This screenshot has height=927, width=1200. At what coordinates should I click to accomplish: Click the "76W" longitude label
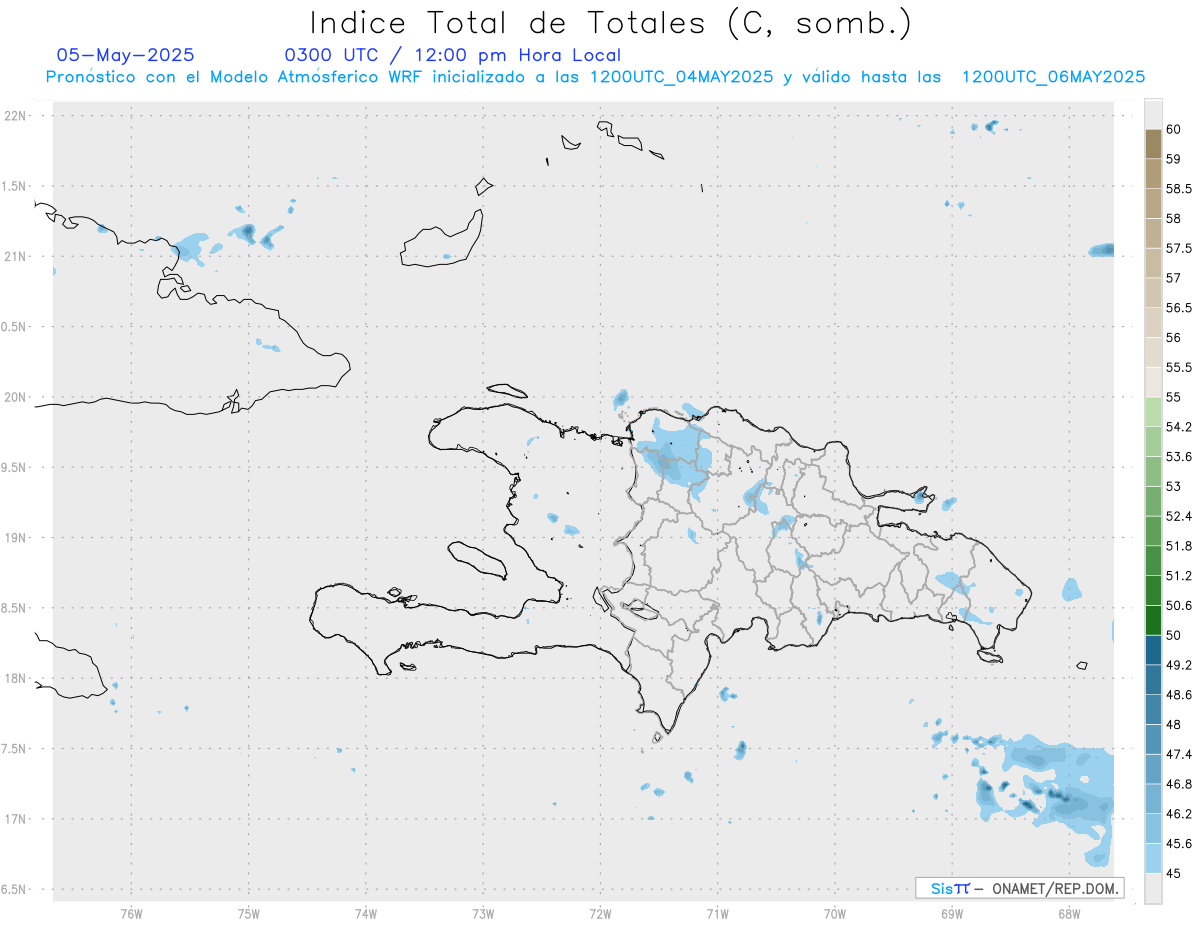131,913
